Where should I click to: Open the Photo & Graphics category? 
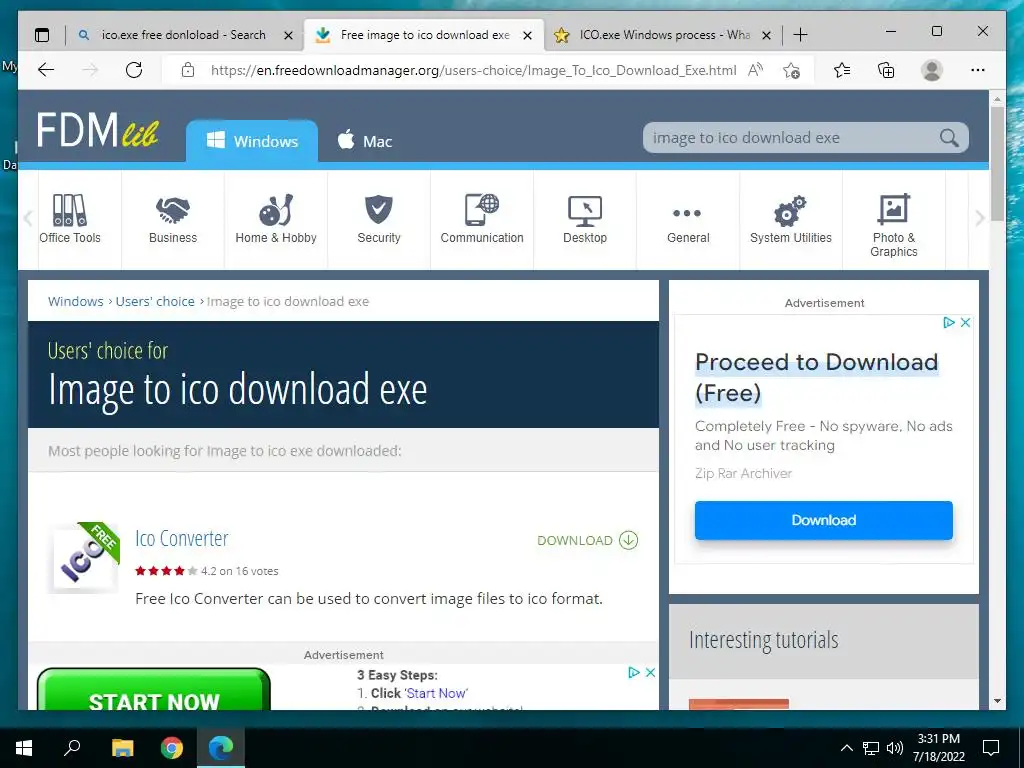(x=893, y=225)
